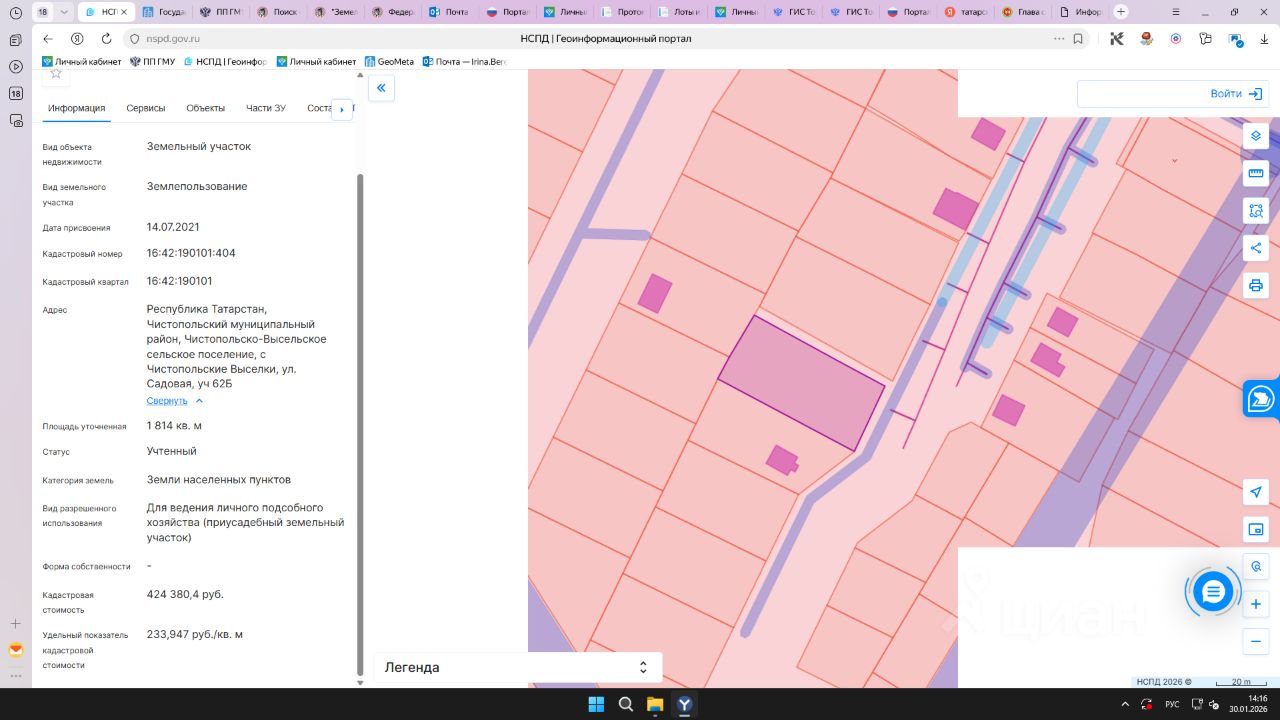Collapse the left info panel
Screen dimensions: 1280x720
click(x=381, y=88)
